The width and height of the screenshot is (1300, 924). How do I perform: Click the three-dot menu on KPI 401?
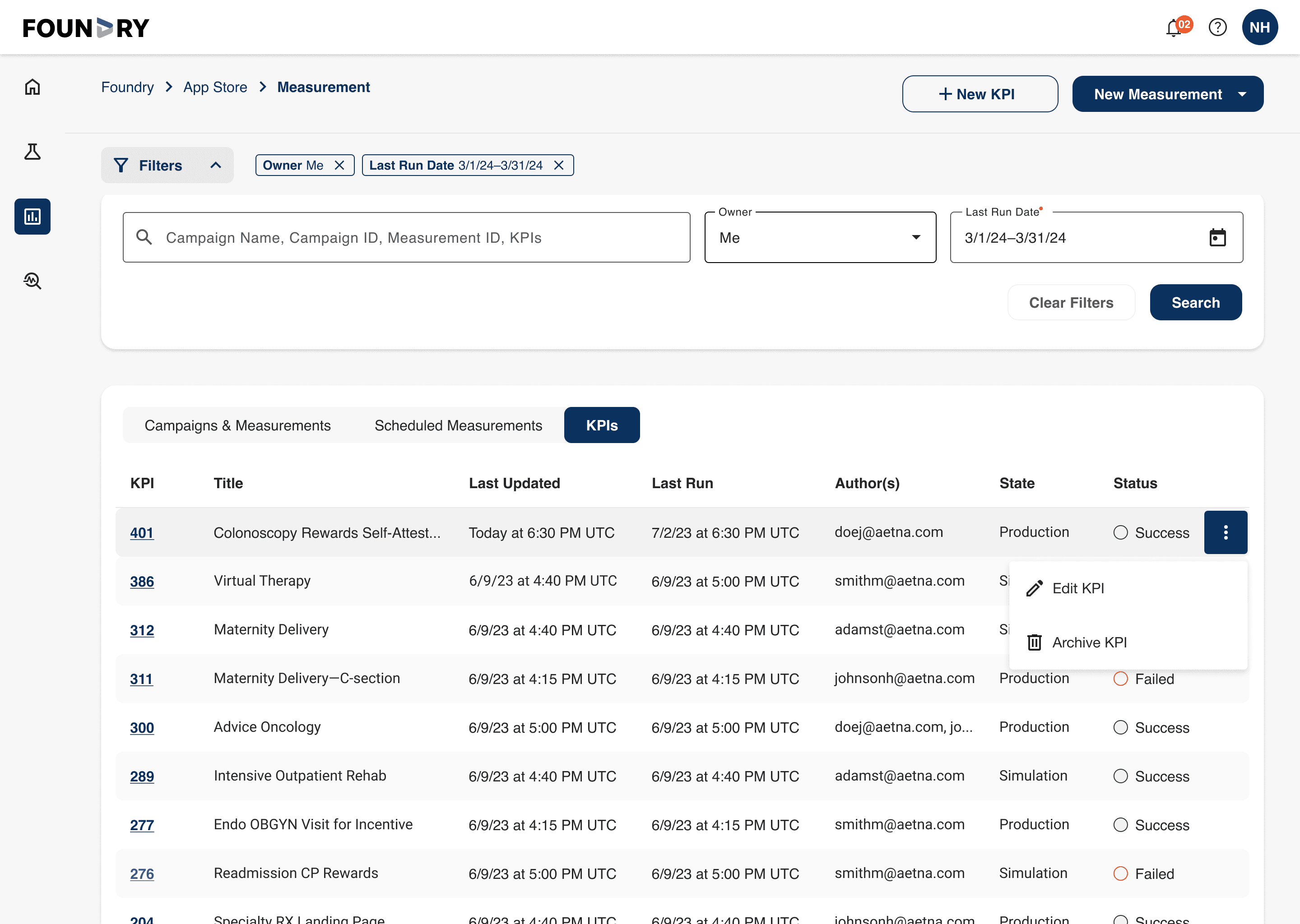tap(1226, 532)
